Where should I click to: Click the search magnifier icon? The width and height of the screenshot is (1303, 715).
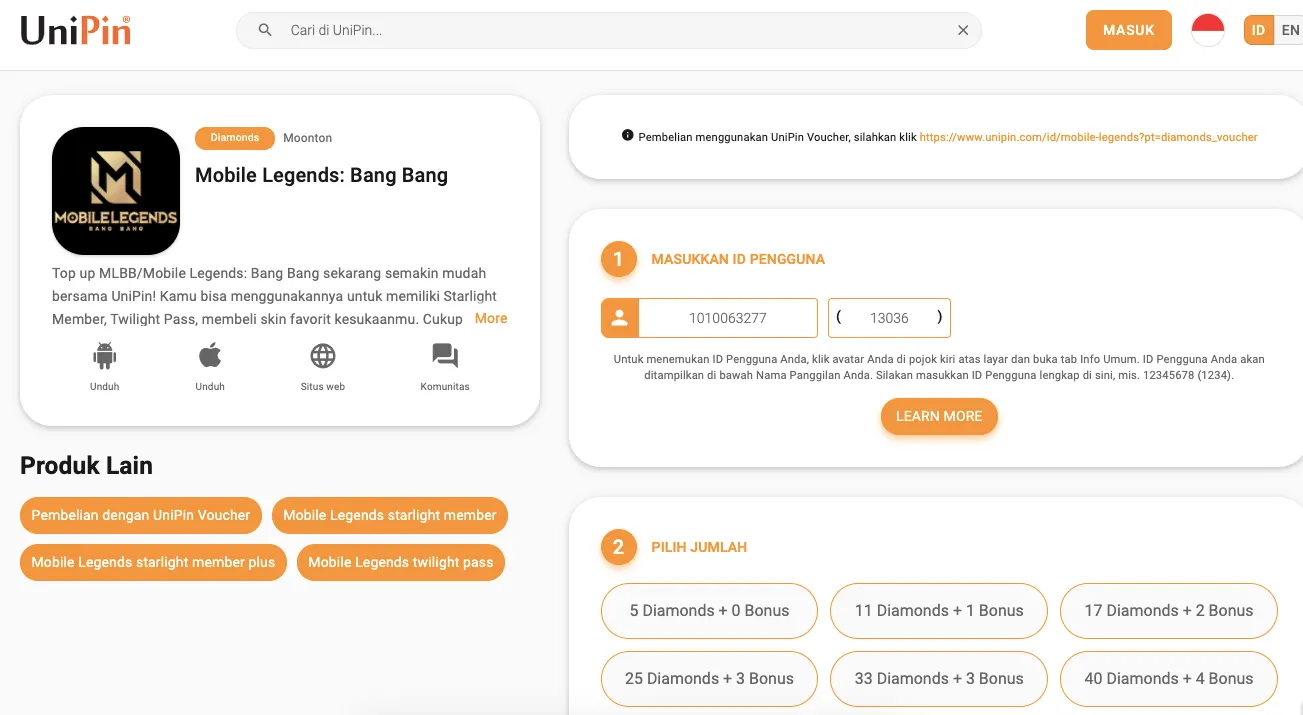265,30
